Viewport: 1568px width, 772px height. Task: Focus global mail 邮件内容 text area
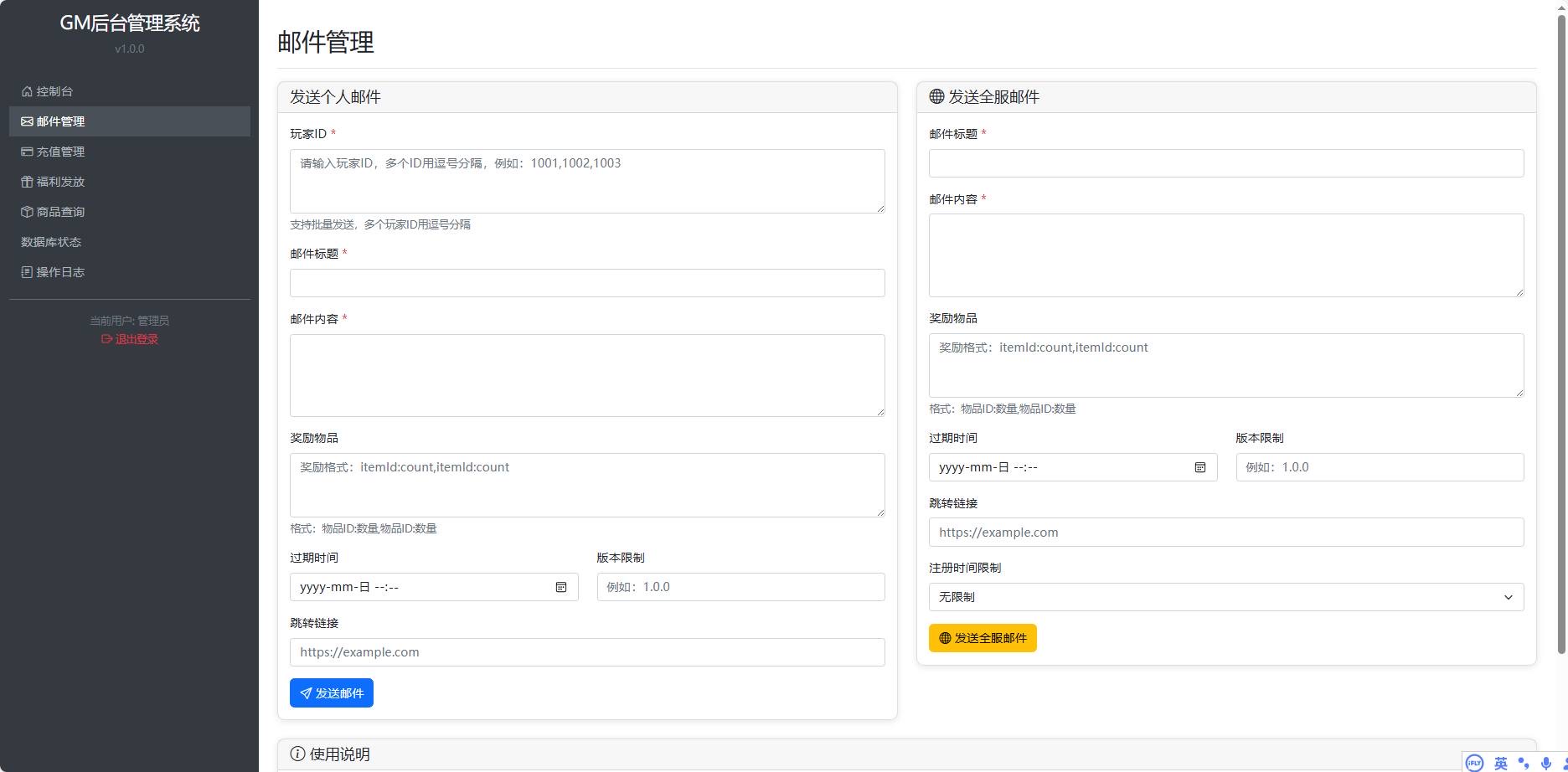1226,255
